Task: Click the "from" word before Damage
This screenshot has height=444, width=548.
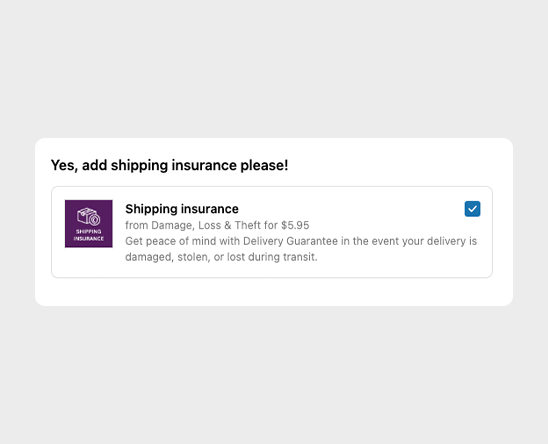Action: tap(137, 225)
